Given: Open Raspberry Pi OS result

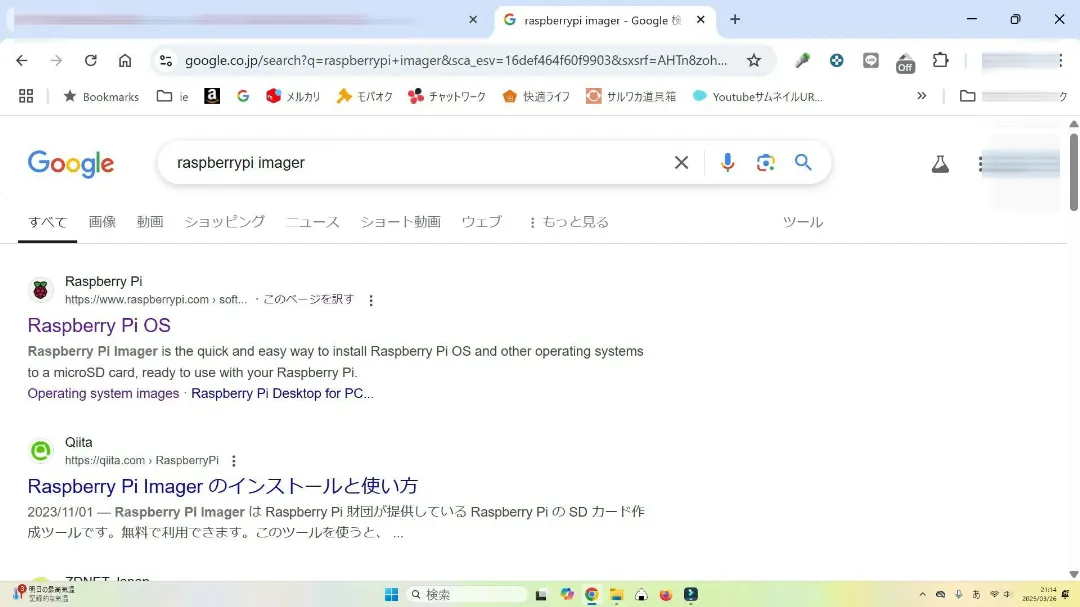Looking at the screenshot, I should 99,325.
